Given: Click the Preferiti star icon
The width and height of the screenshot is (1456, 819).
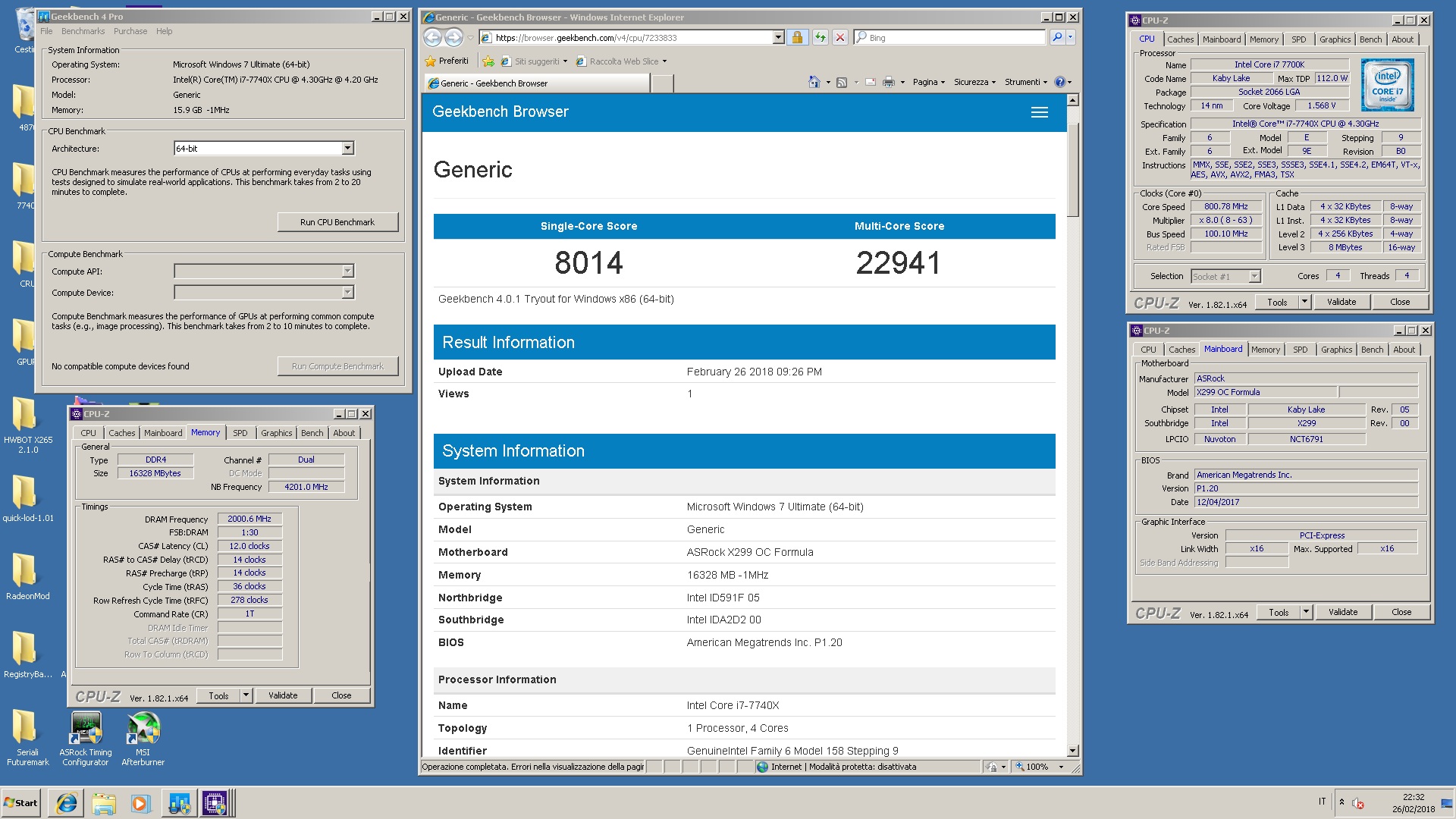Looking at the screenshot, I should pyautogui.click(x=431, y=61).
